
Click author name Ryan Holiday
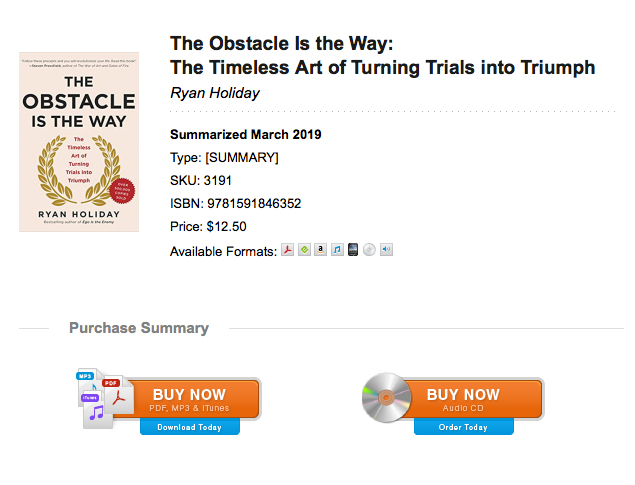215,93
